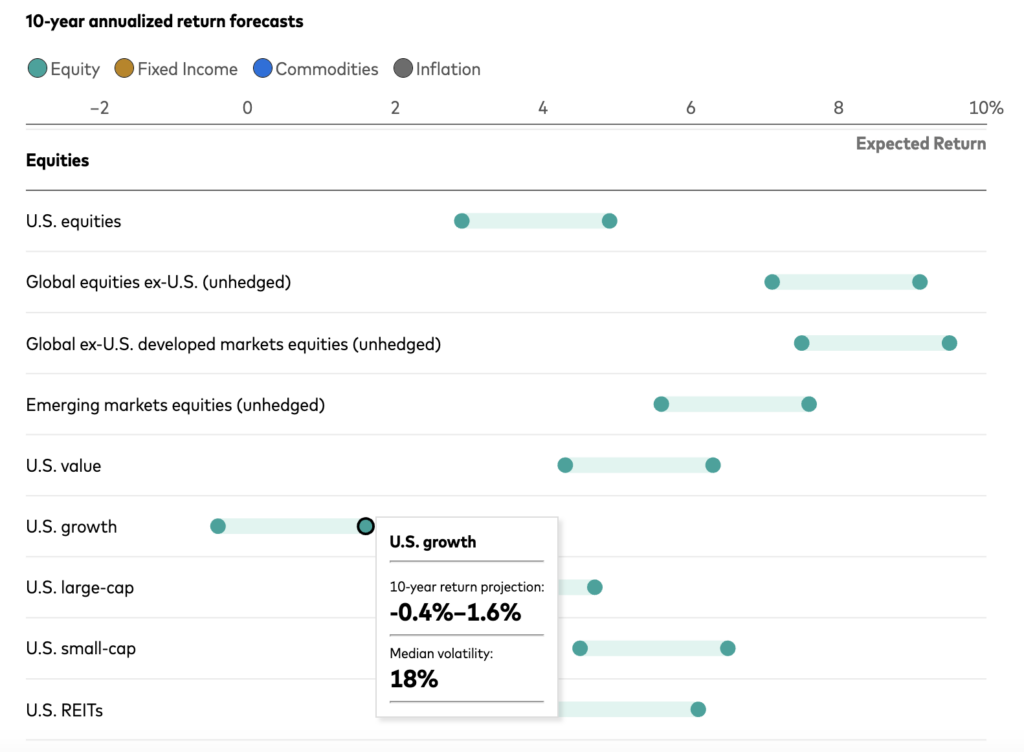Click the Global equities ex-U.S. (unhedged) label

click(158, 282)
